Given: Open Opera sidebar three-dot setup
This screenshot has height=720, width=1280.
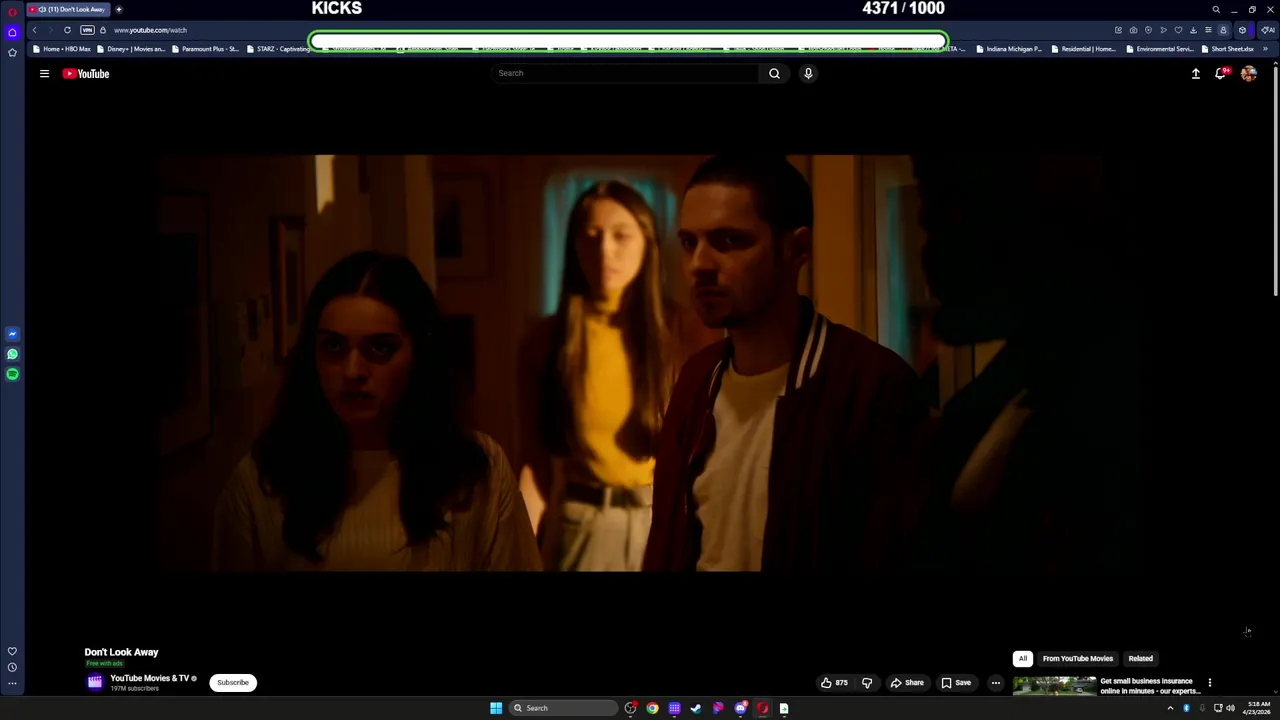Looking at the screenshot, I should click(x=12, y=684).
